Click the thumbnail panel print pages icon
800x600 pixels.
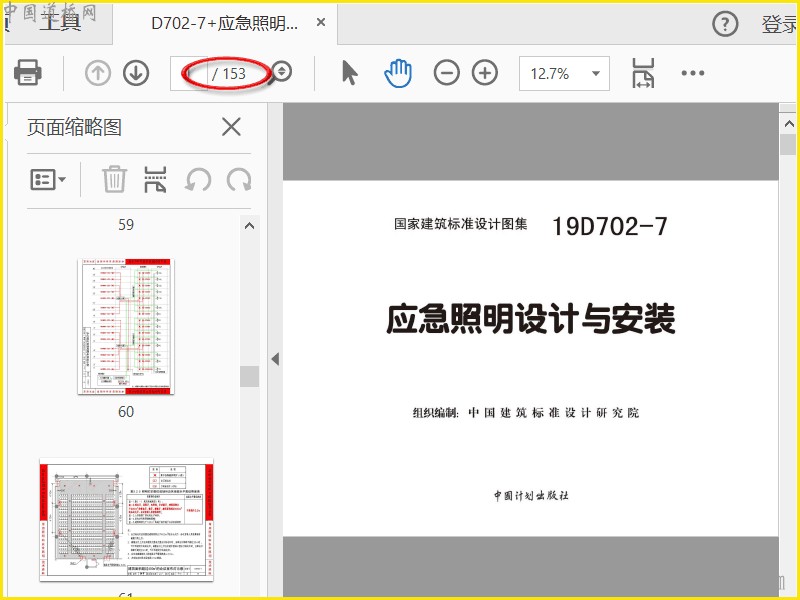point(155,179)
